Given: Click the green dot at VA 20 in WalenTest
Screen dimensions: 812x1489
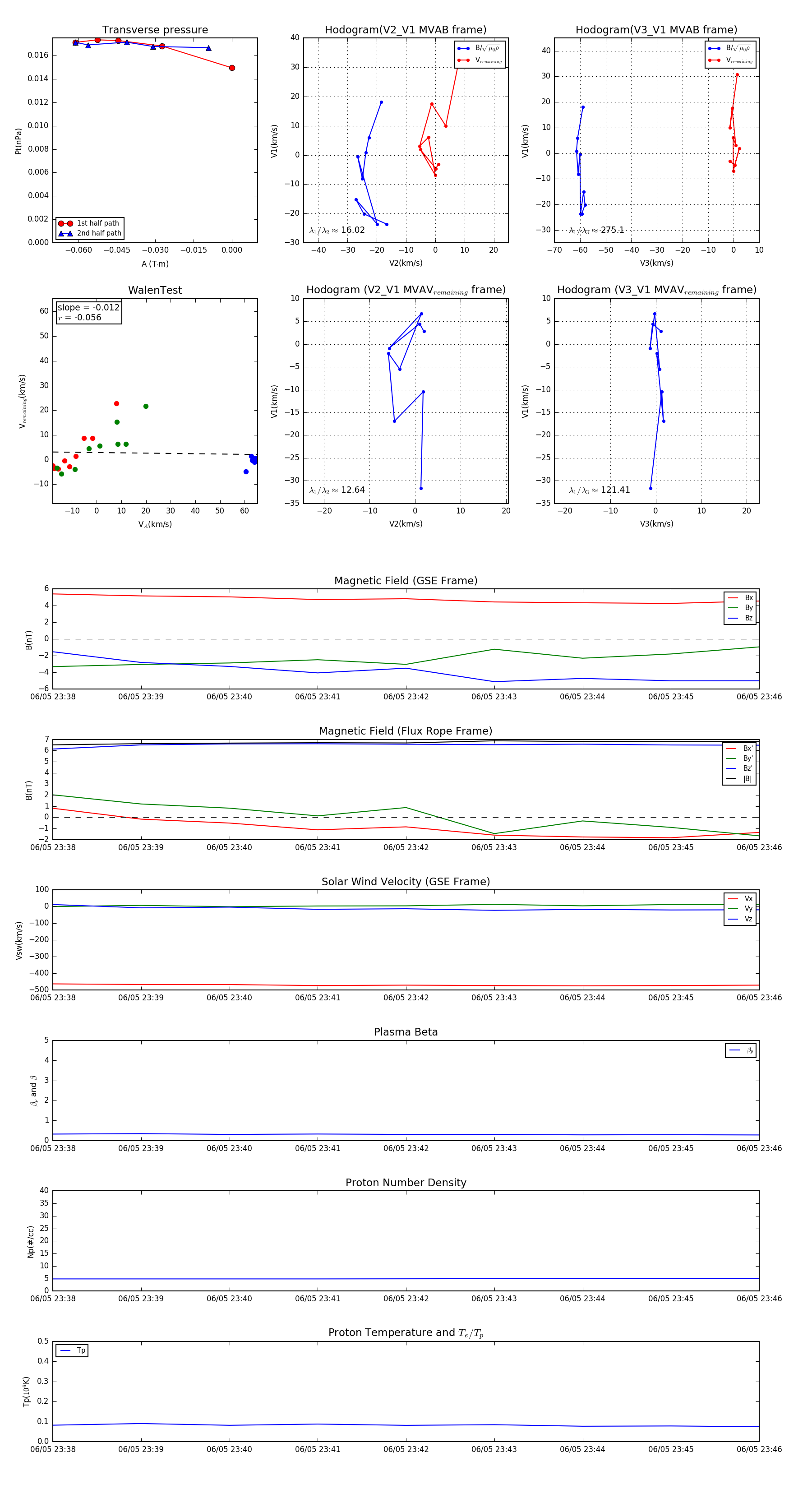Looking at the screenshot, I should pyautogui.click(x=146, y=407).
